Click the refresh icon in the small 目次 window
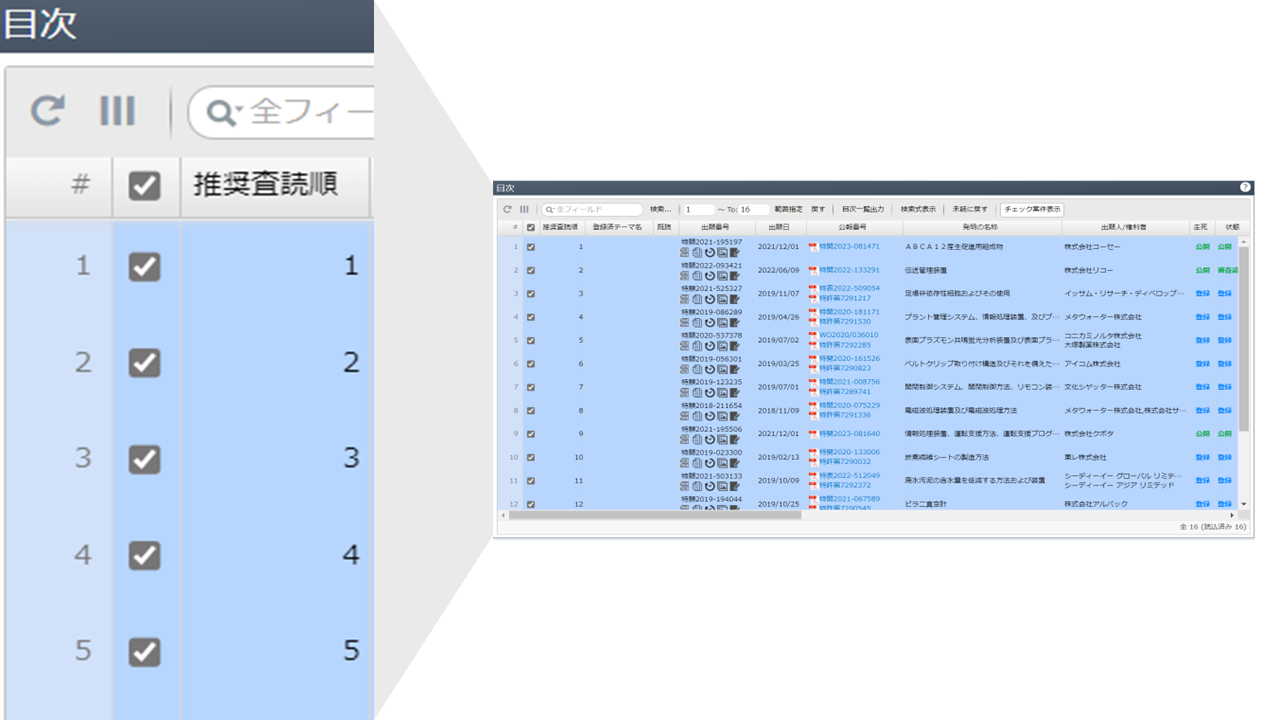1280x720 pixels. point(507,210)
